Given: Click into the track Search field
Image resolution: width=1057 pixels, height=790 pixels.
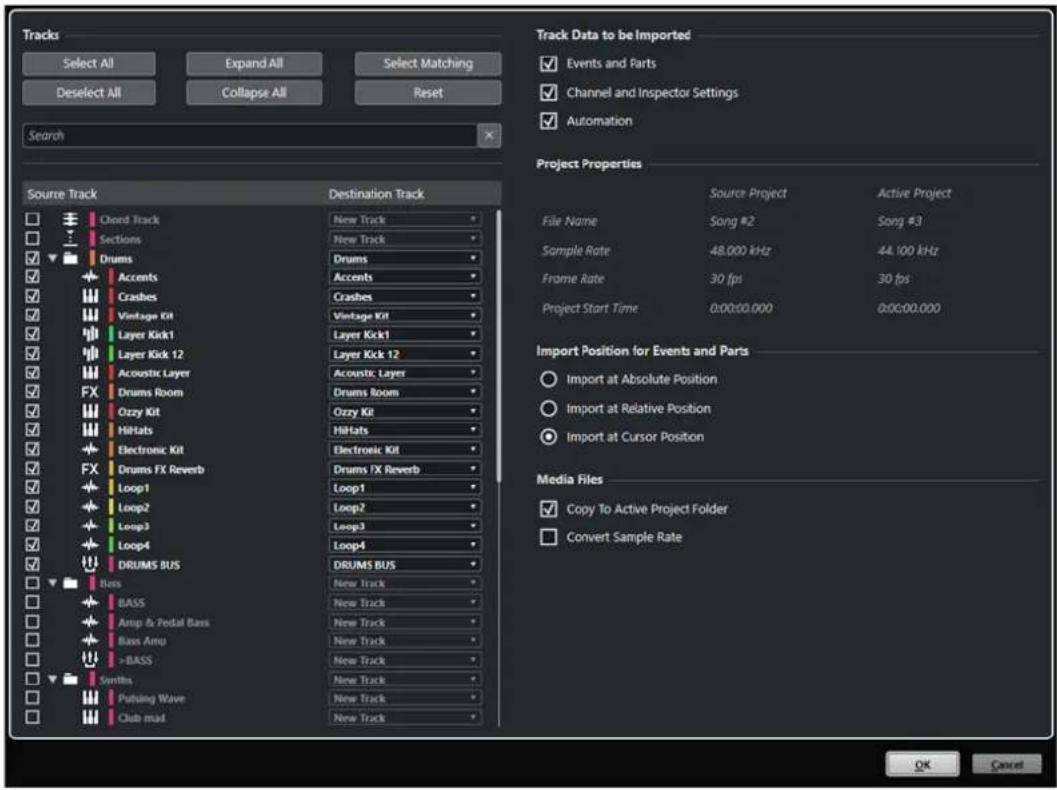Looking at the screenshot, I should 249,135.
